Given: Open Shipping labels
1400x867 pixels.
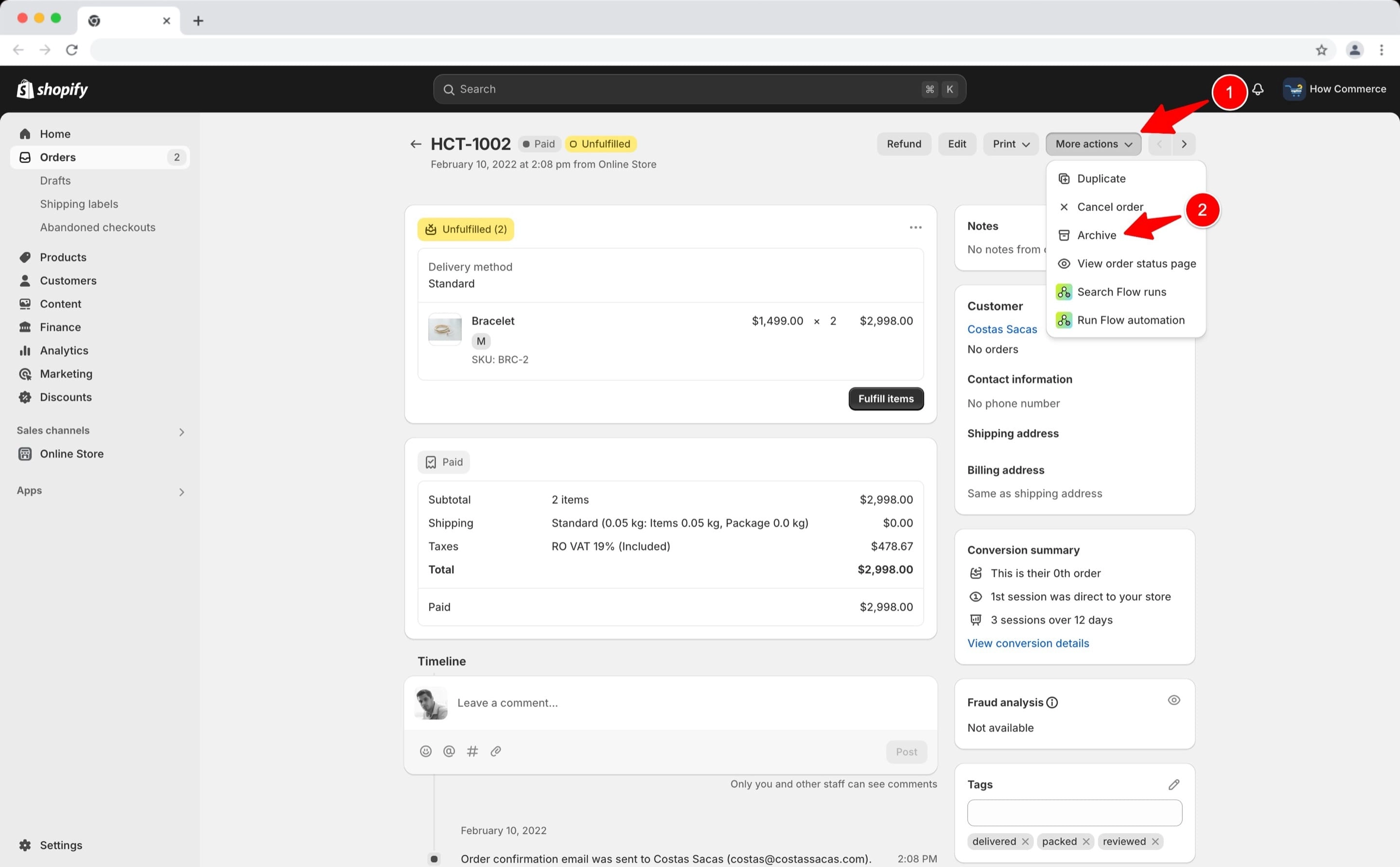Looking at the screenshot, I should tap(79, 204).
